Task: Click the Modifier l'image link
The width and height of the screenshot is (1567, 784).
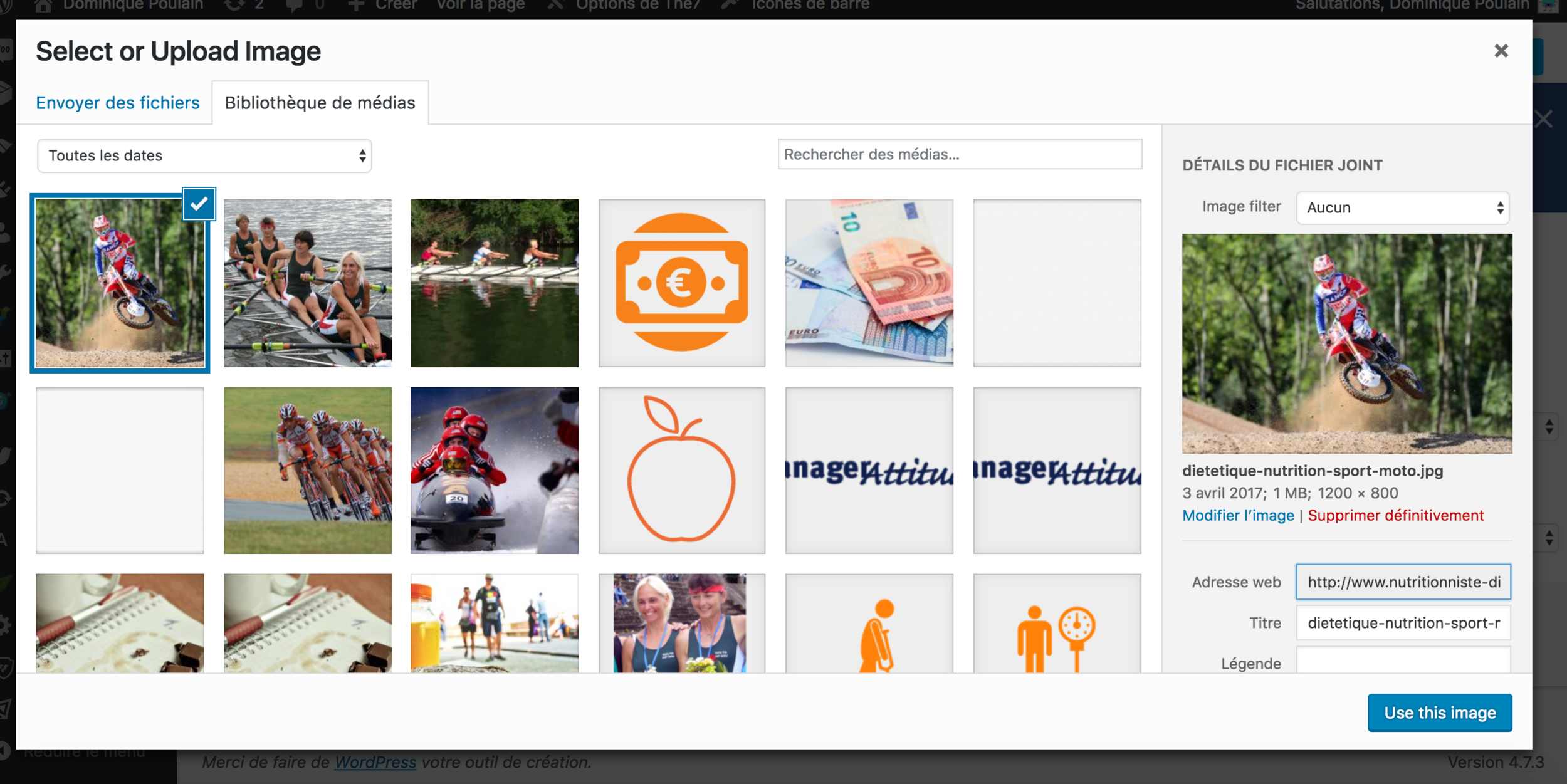Action: click(x=1237, y=515)
